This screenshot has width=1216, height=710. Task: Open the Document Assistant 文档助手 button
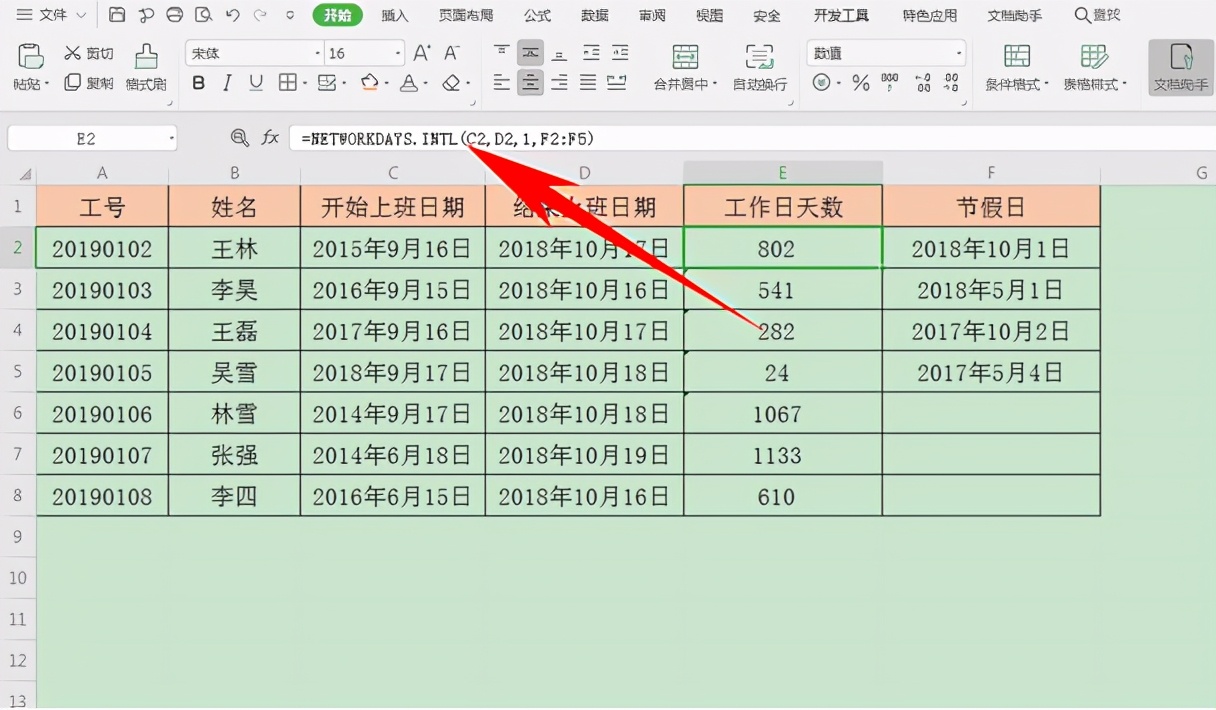pyautogui.click(x=1181, y=67)
